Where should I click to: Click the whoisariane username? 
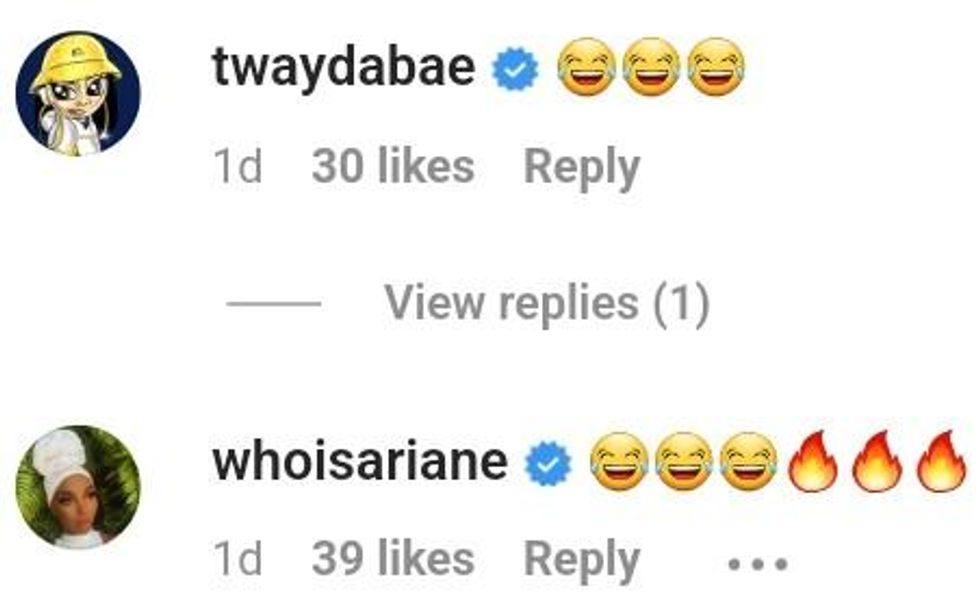pos(360,462)
